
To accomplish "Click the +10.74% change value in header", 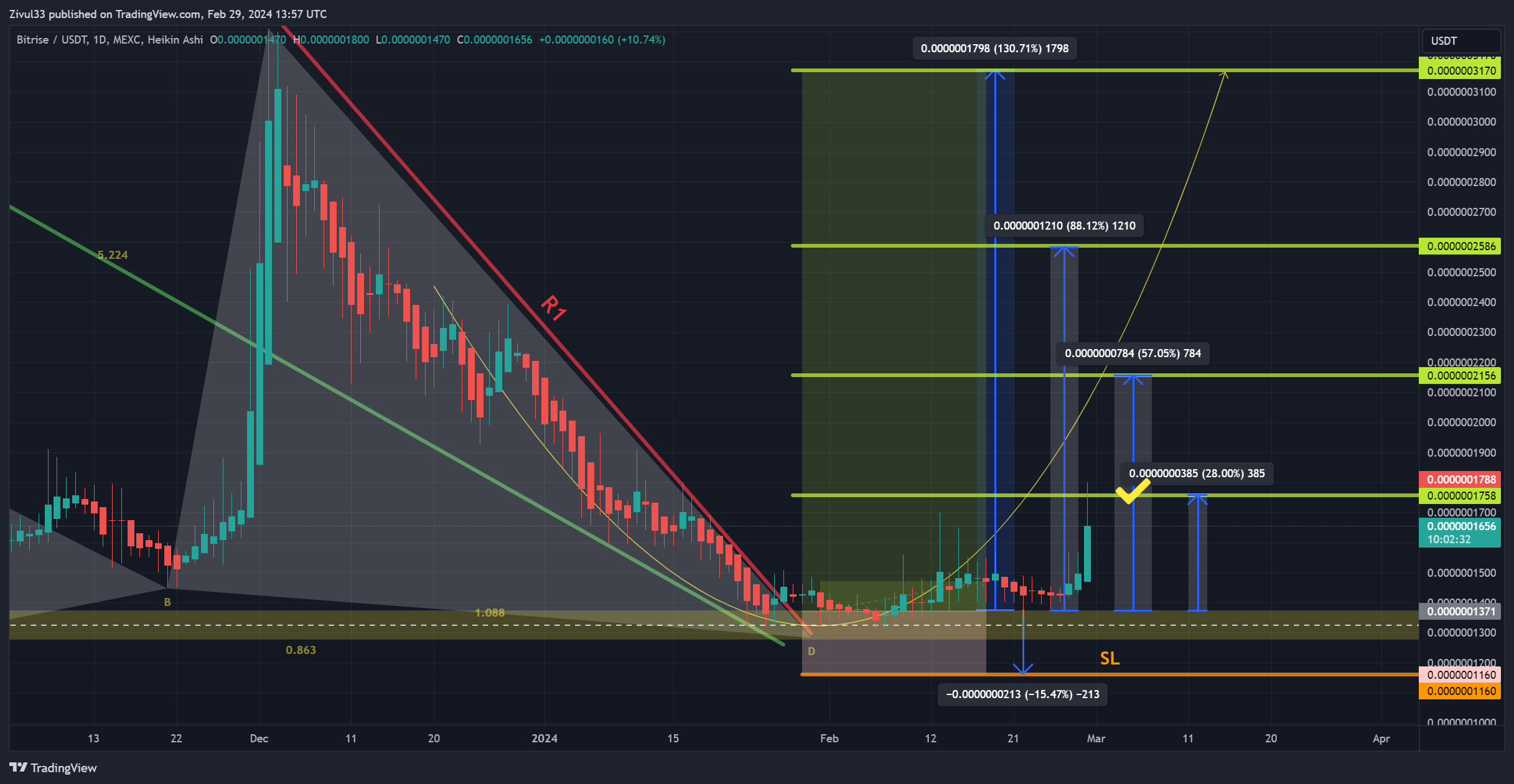I will click(x=641, y=40).
